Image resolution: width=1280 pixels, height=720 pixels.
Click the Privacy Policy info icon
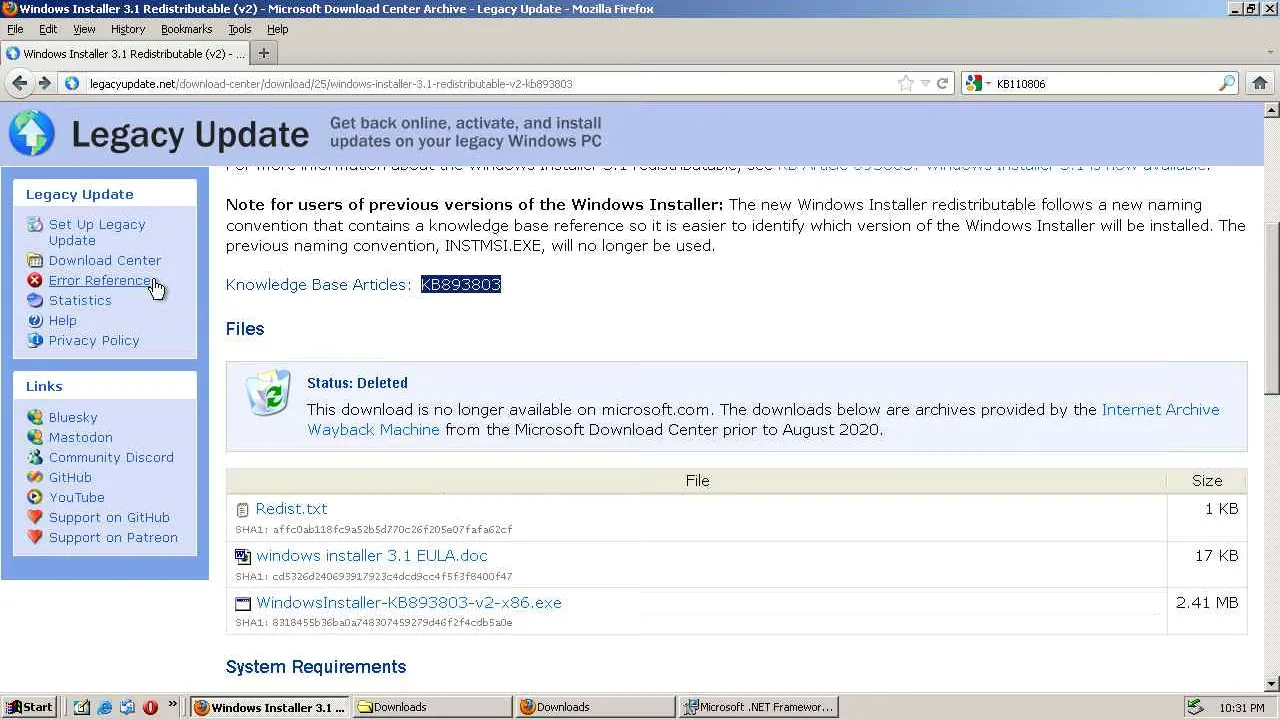(x=35, y=340)
